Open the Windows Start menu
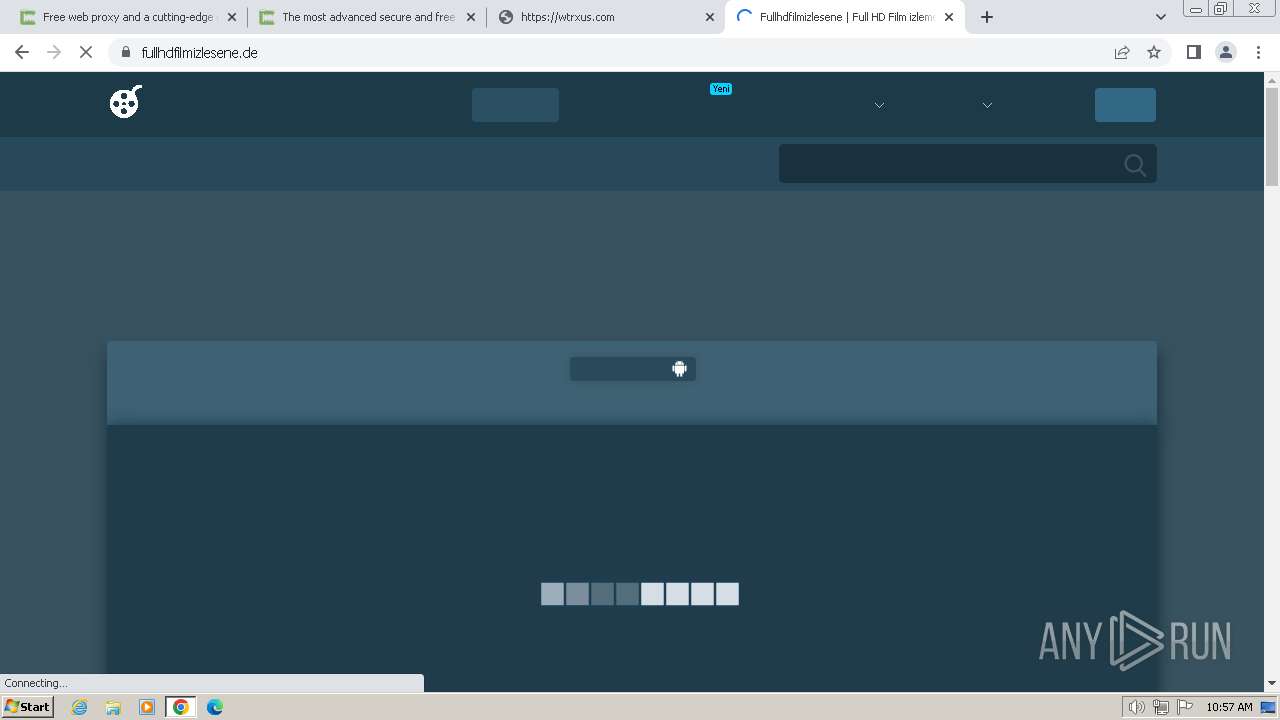Image resolution: width=1280 pixels, height=720 pixels. click(x=28, y=707)
